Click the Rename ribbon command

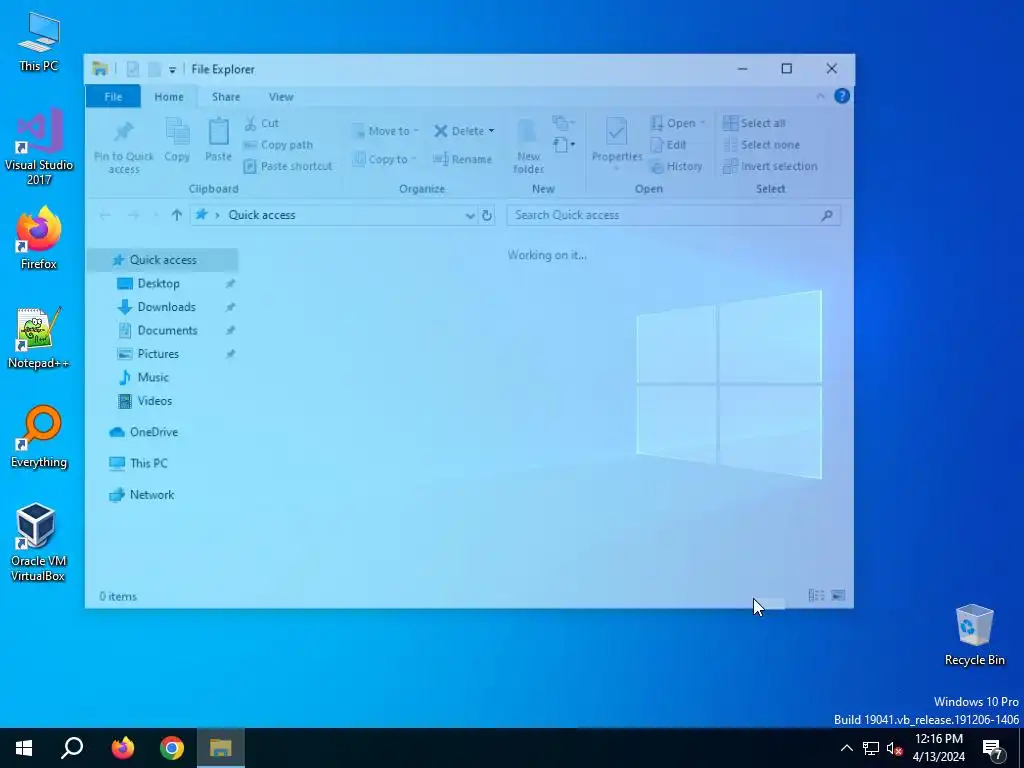(463, 159)
